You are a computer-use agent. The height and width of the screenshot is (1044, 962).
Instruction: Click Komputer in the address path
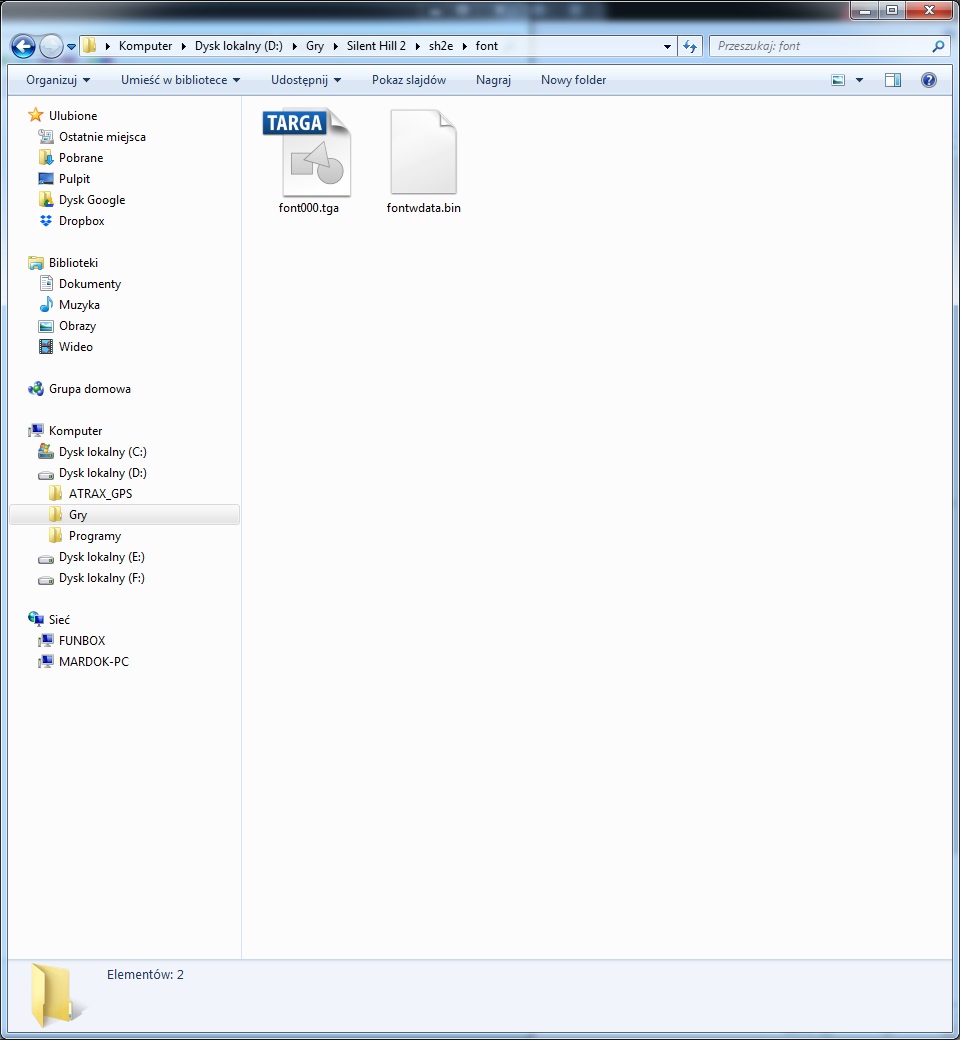tap(145, 46)
